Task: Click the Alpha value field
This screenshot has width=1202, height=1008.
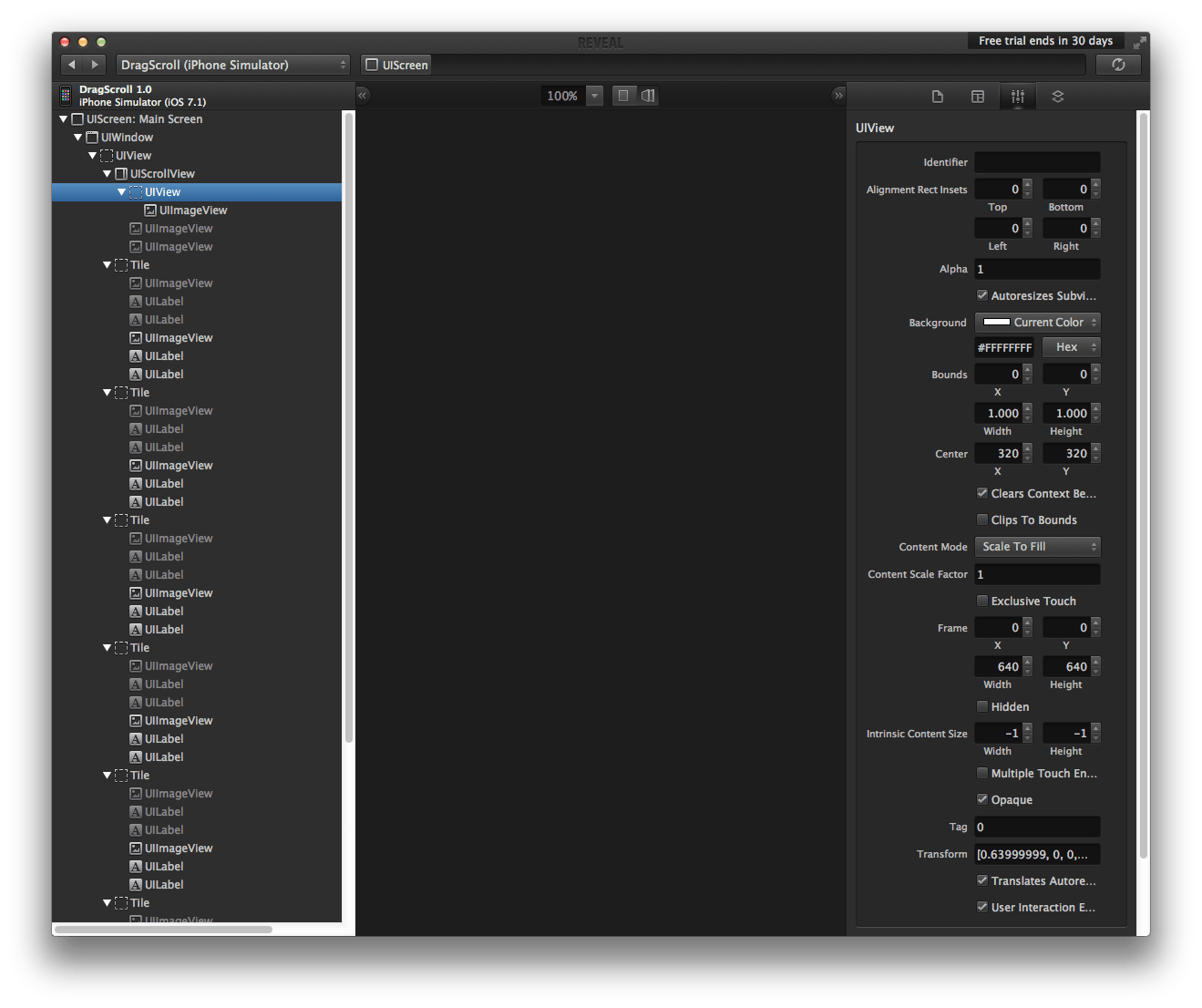Action: pos(1038,269)
